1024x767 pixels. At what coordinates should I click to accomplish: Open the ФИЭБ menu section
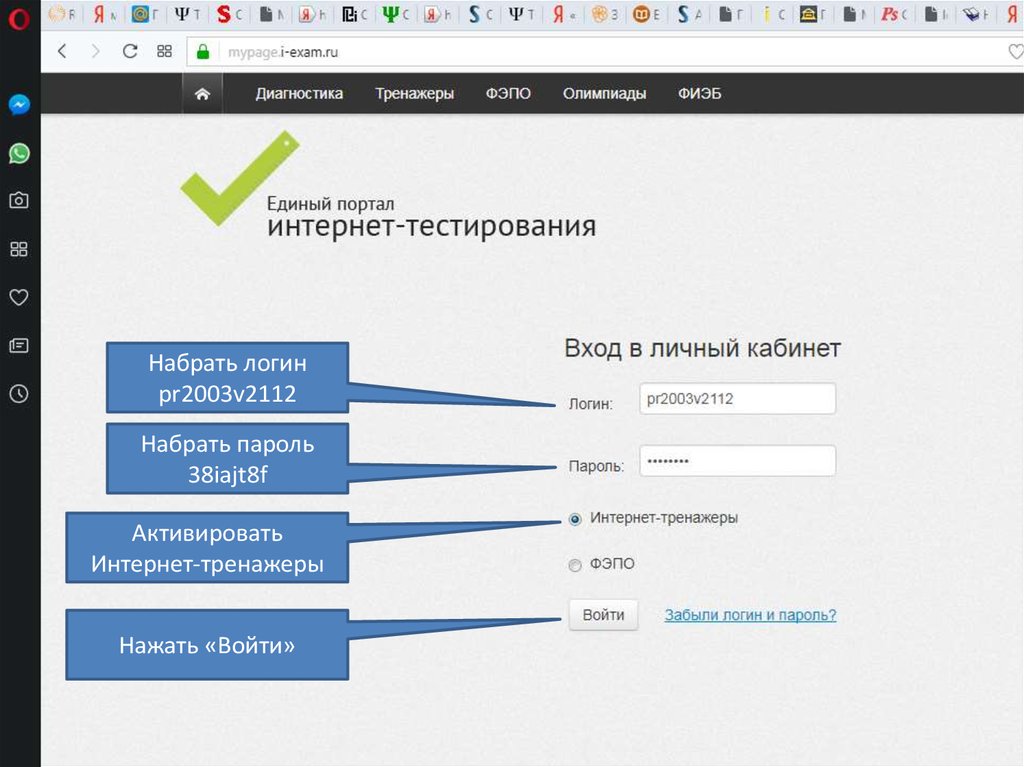699,93
